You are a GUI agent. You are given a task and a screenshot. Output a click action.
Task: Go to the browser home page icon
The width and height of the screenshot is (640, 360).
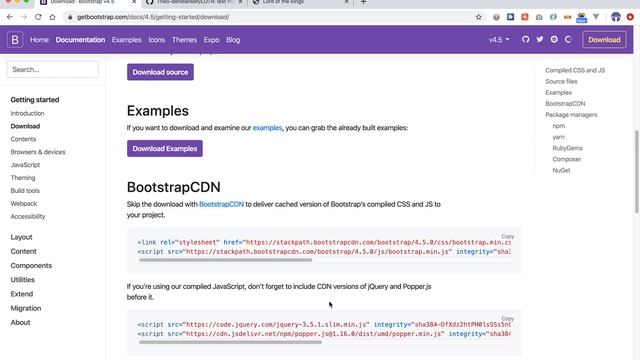[x=52, y=17]
